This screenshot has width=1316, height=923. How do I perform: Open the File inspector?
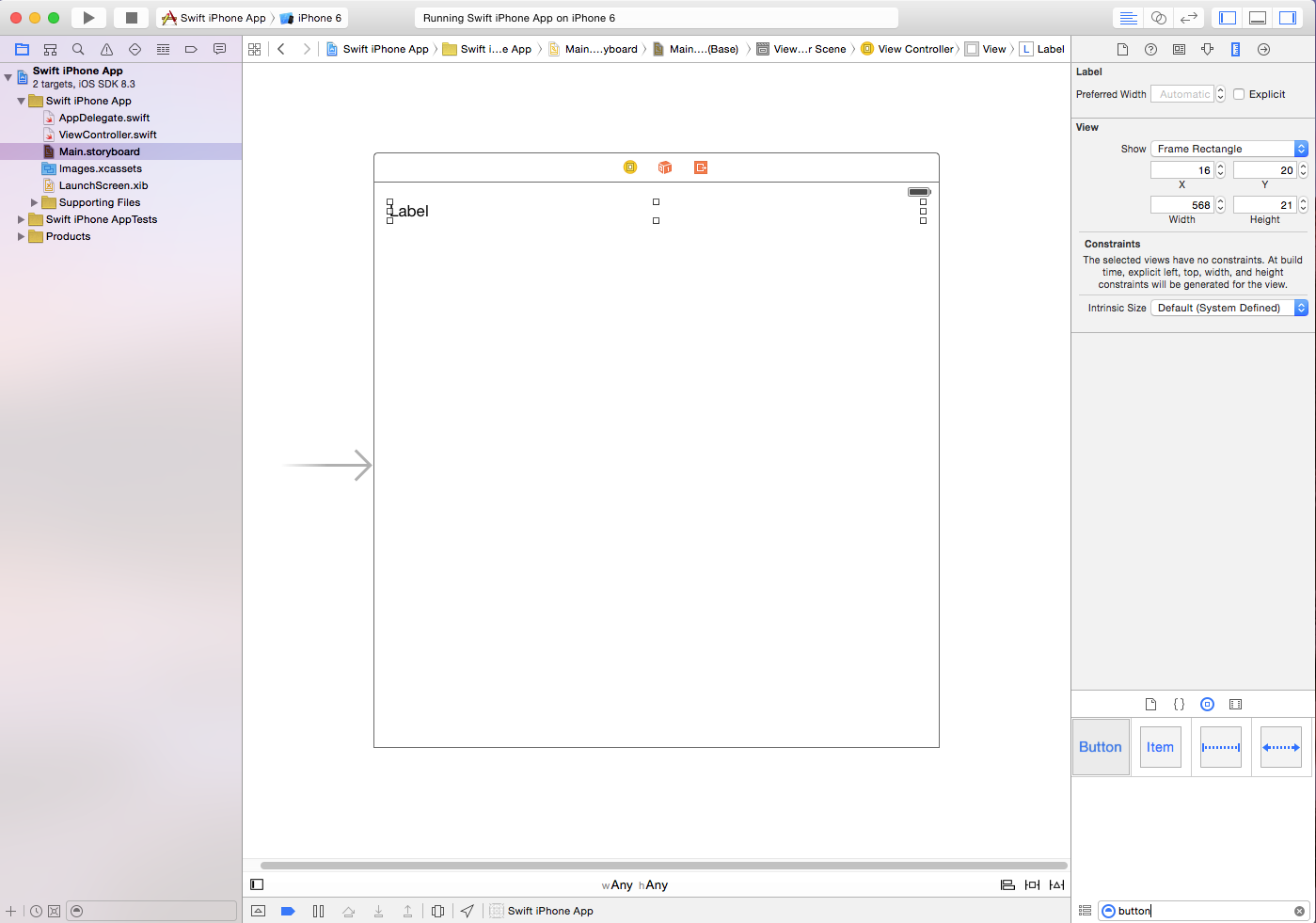[x=1122, y=49]
